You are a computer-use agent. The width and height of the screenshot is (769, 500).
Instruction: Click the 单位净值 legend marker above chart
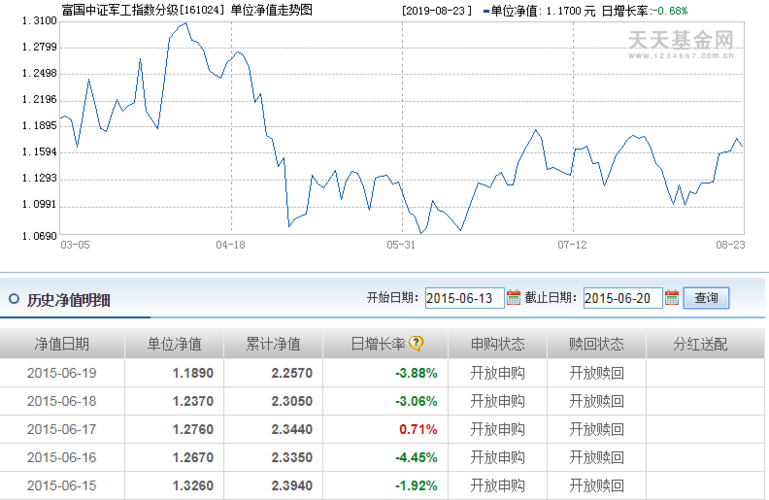pos(486,11)
